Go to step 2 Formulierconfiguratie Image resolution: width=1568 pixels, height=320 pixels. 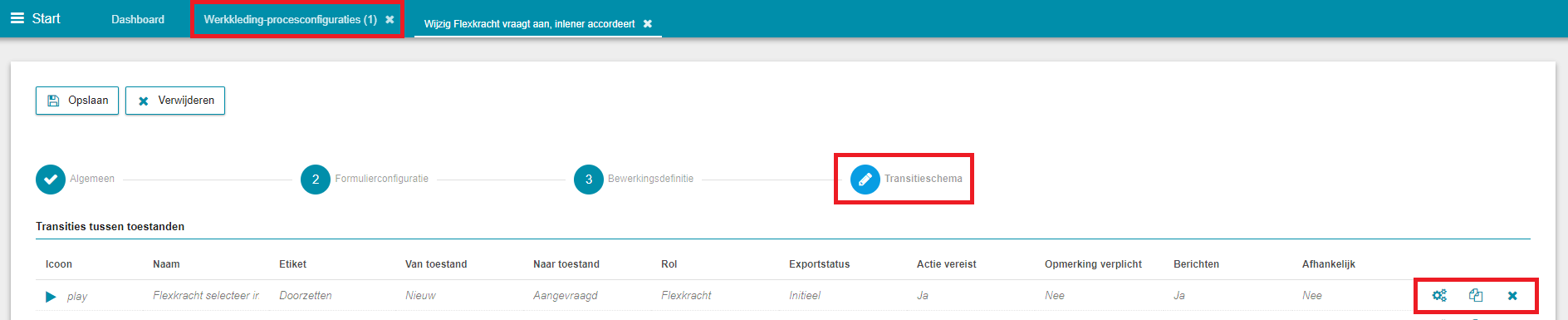316,179
